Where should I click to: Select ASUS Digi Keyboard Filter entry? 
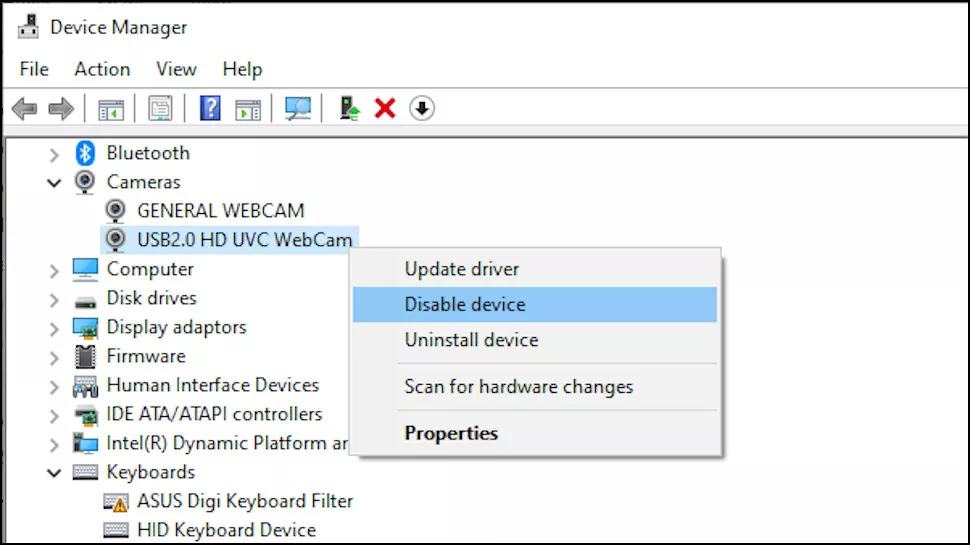(x=245, y=501)
